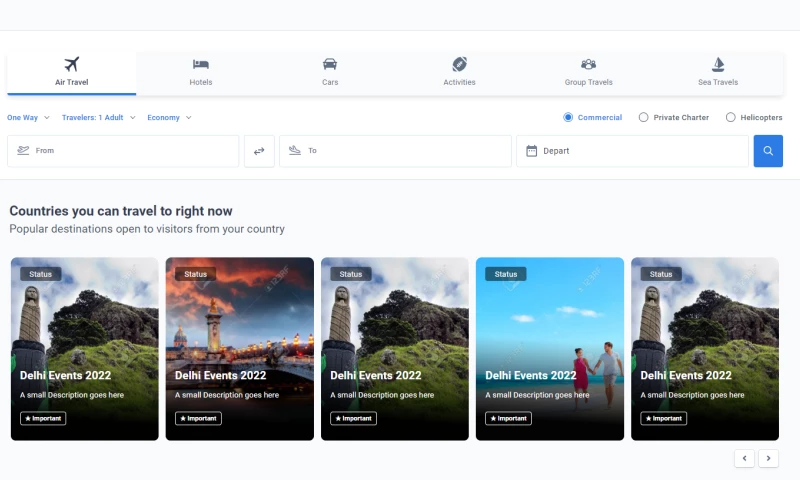The height and width of the screenshot is (480, 800).
Task: Click 'A small Description goes here' on beach card
Action: pyautogui.click(x=537, y=395)
